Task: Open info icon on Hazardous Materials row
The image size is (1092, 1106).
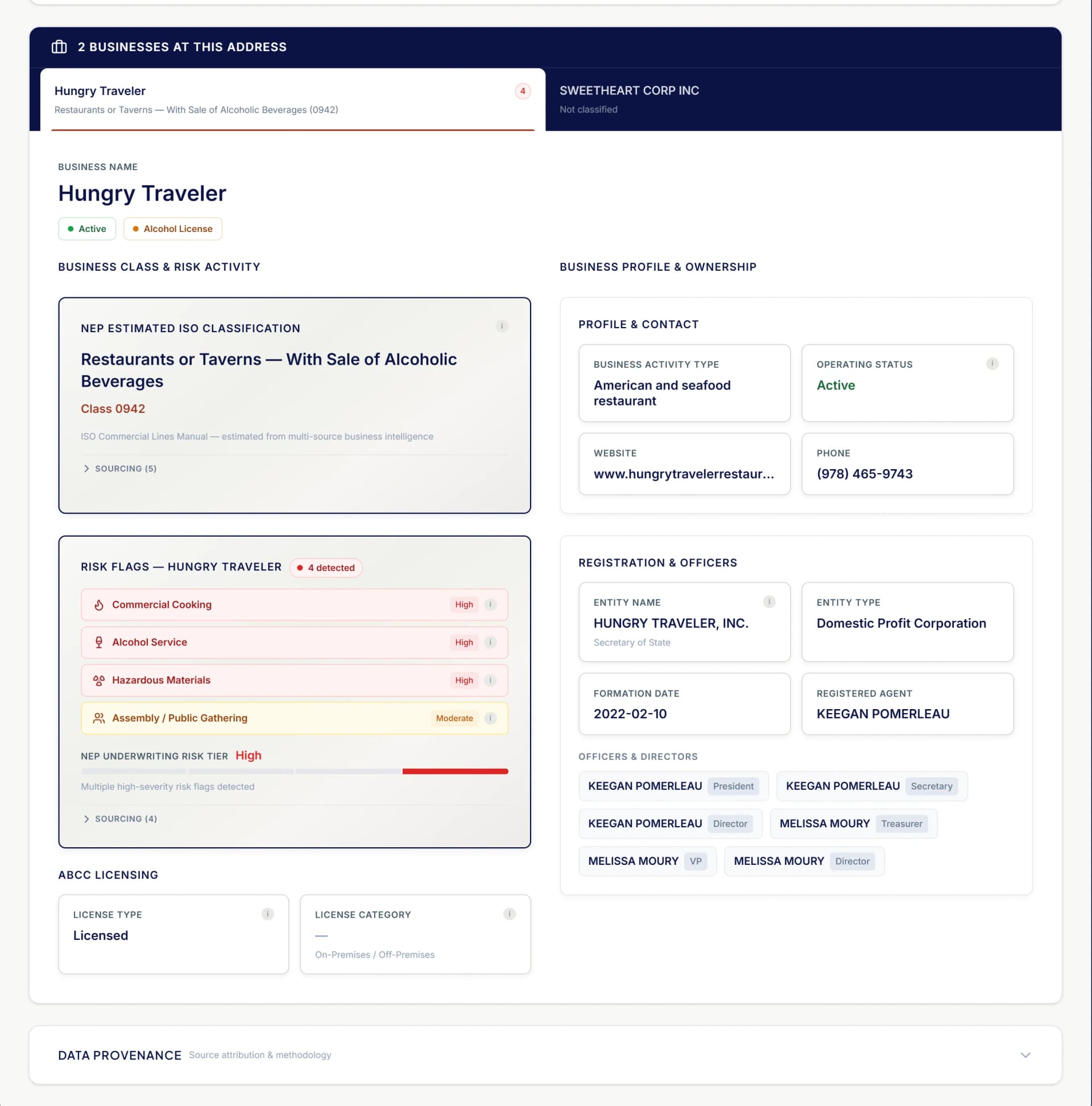Action: coord(490,680)
